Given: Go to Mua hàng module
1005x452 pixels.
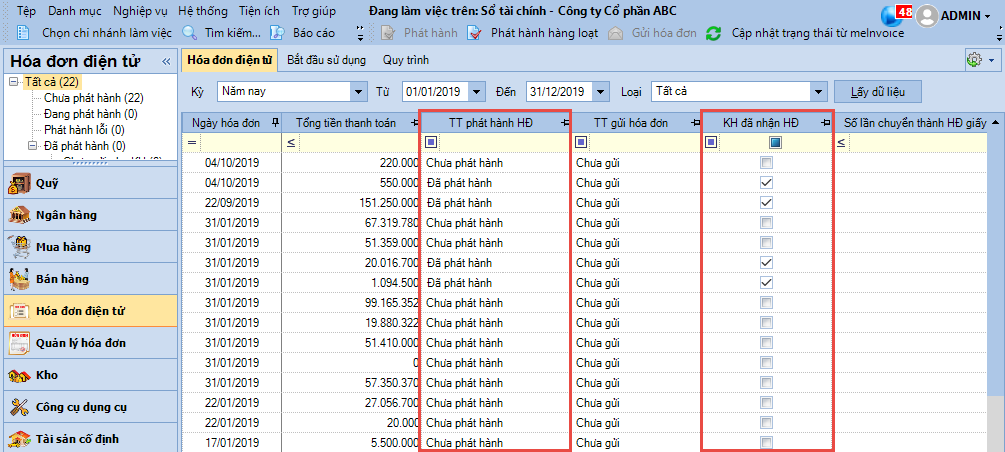Looking at the screenshot, I should coord(63,247).
